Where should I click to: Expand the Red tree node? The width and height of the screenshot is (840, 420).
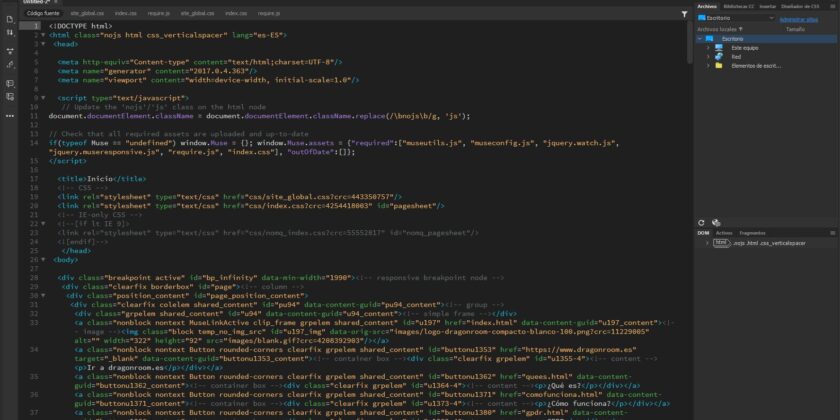(708, 57)
